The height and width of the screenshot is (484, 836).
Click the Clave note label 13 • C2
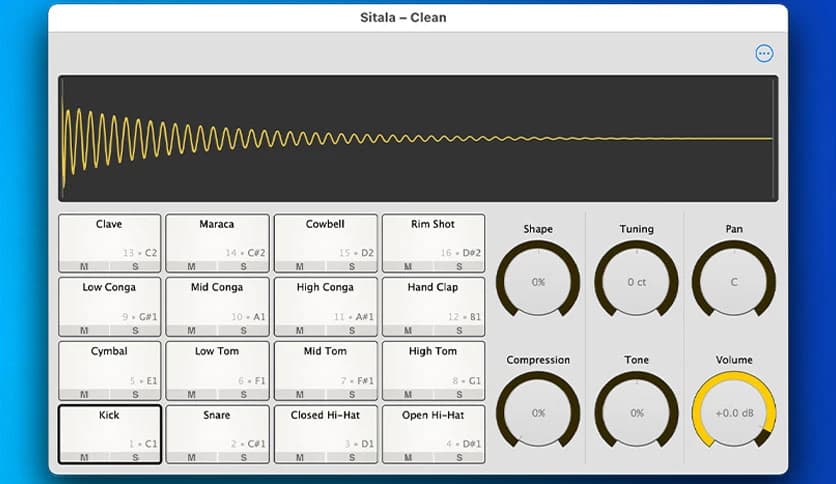(x=140, y=253)
